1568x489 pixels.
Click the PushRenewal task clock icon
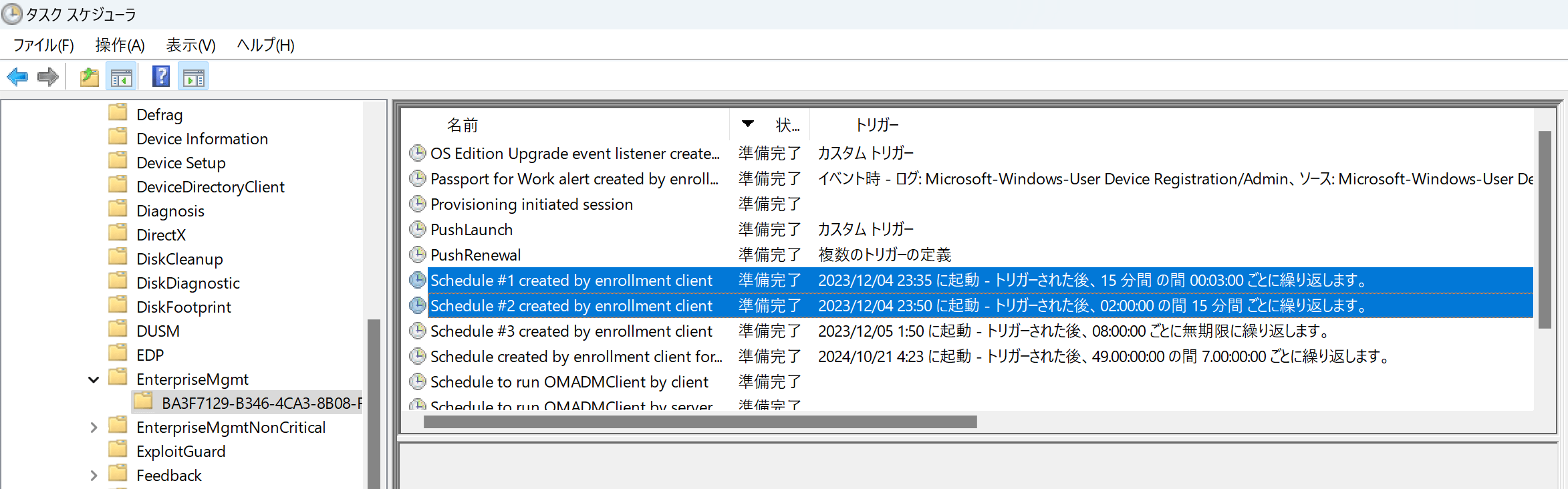point(418,255)
